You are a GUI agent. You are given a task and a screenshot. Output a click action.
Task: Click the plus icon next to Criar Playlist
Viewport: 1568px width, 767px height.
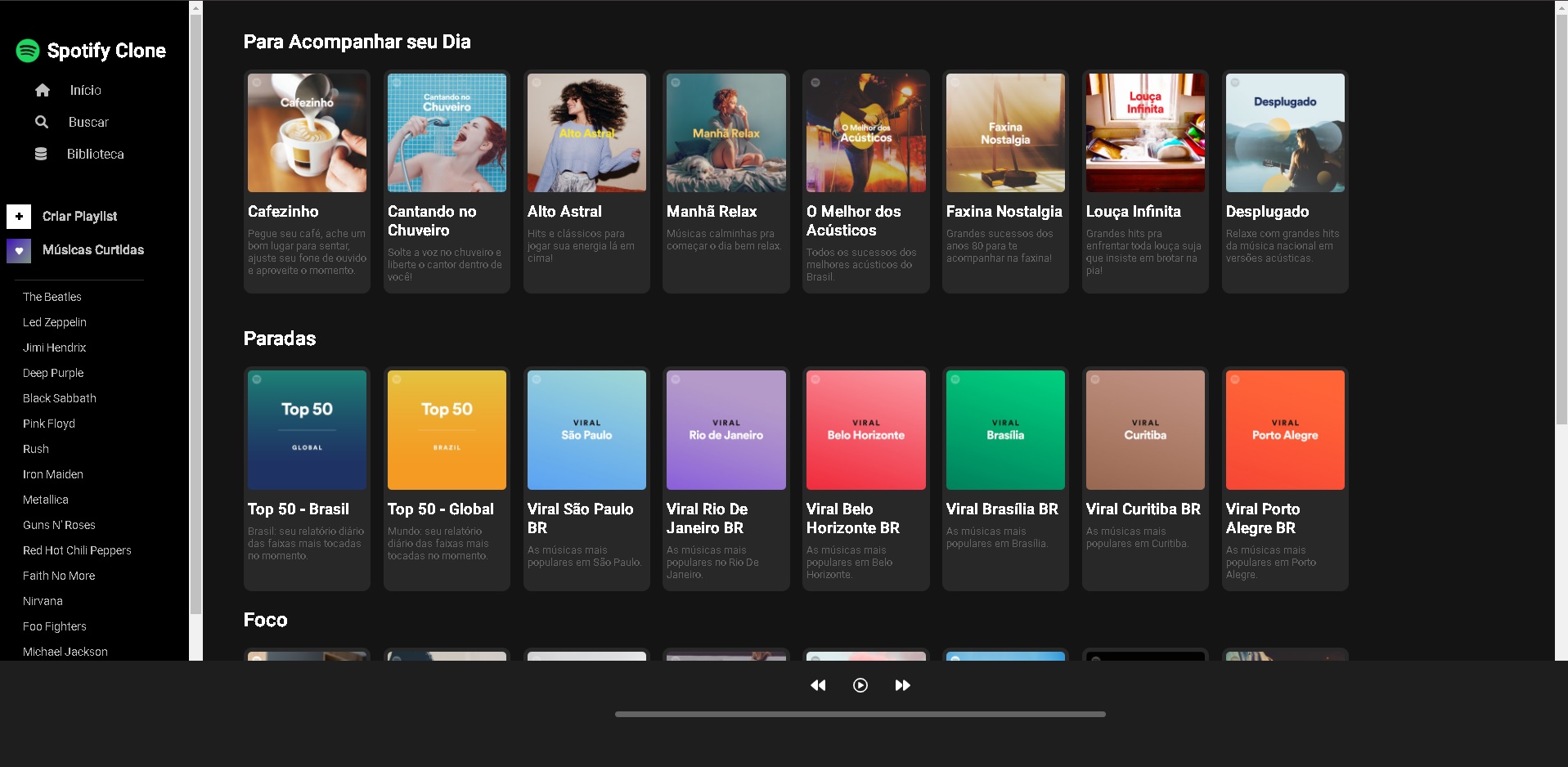click(18, 217)
